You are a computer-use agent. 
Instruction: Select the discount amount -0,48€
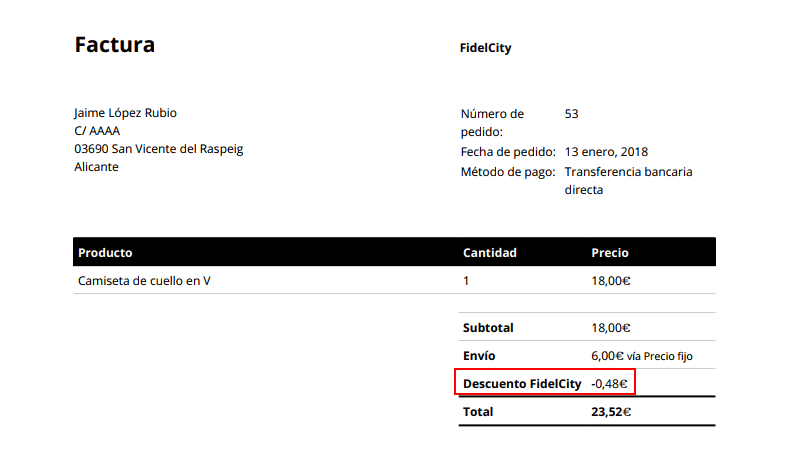pyautogui.click(x=611, y=383)
